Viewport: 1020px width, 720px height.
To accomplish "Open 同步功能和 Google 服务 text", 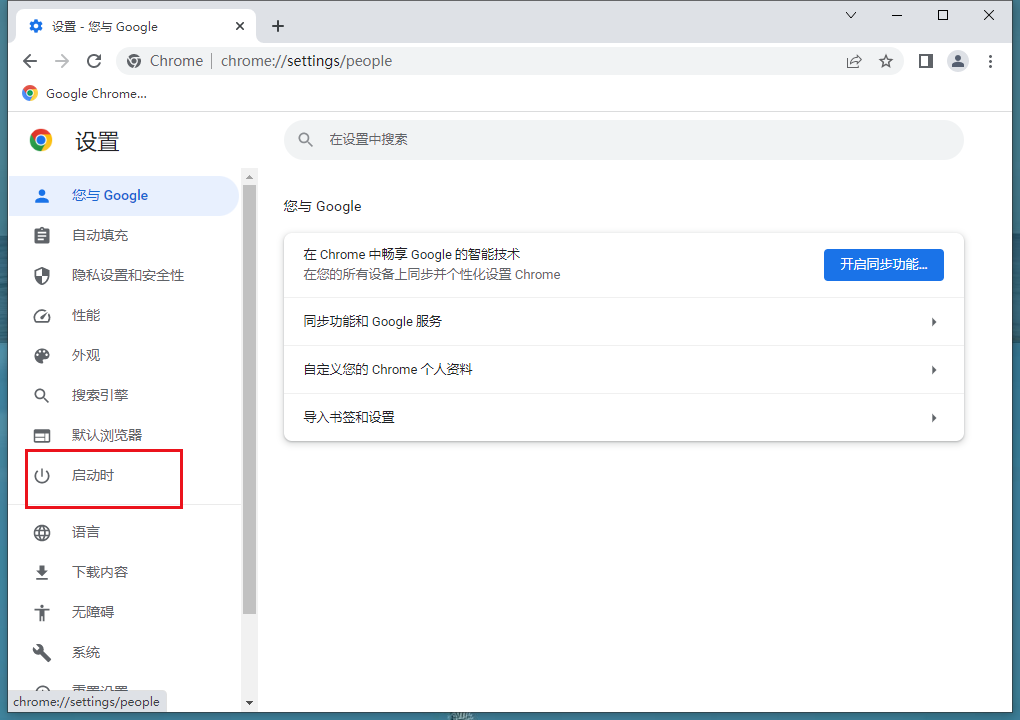I will pos(372,321).
